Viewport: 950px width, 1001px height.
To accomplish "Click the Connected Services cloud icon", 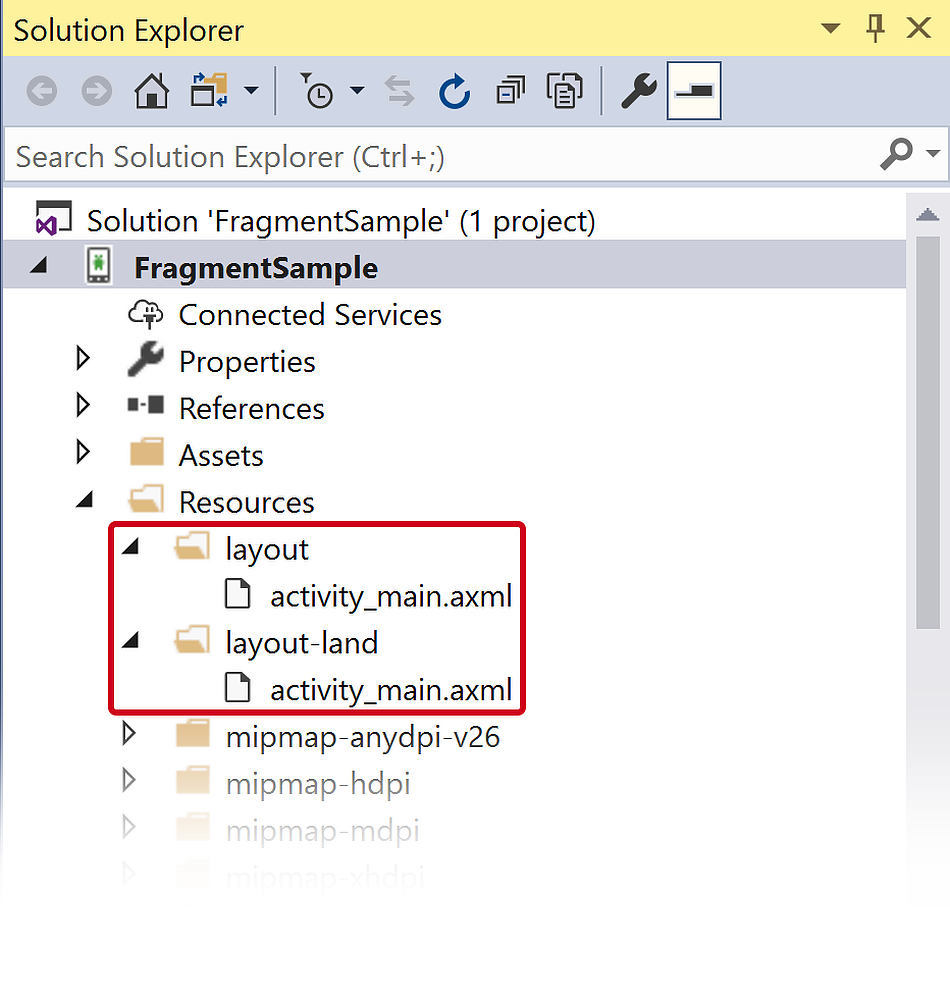I will pos(146,315).
